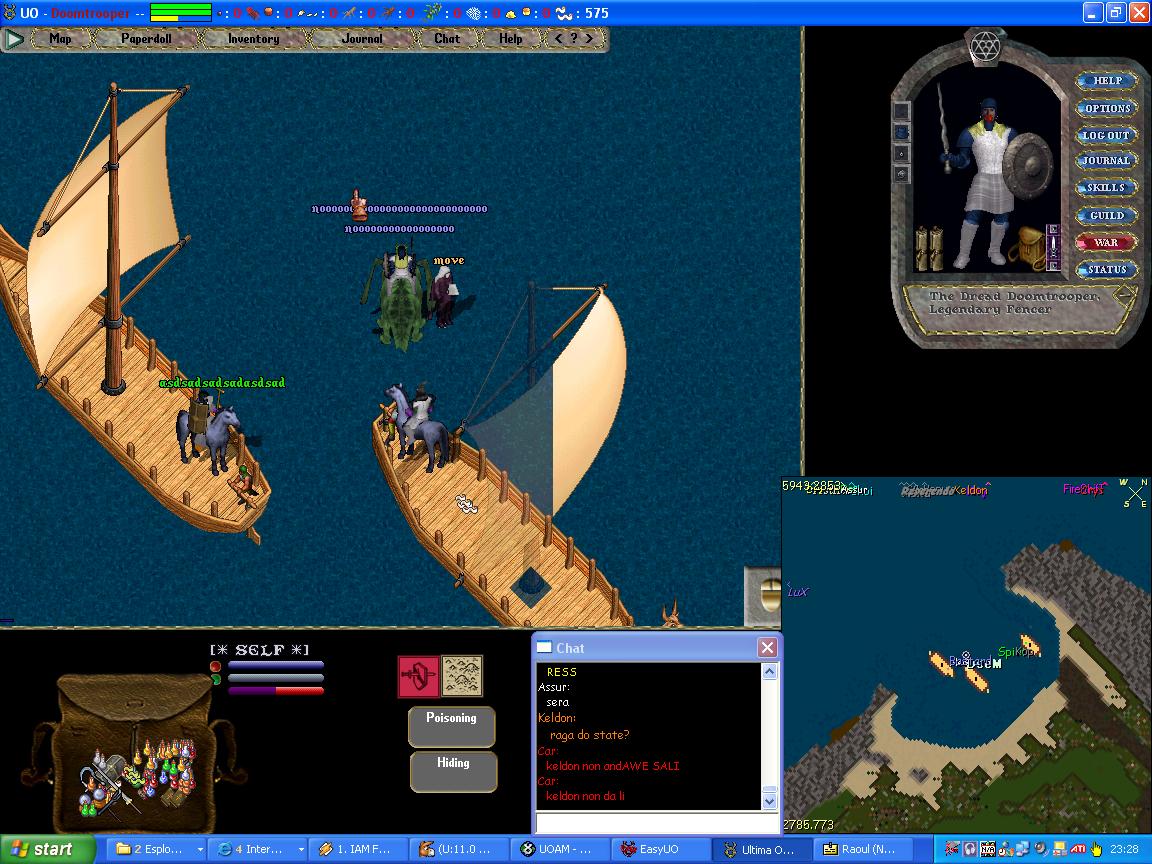Viewport: 1152px width, 864px height.
Task: Click the HELP button on the paperdoll
Action: pyautogui.click(x=1107, y=81)
